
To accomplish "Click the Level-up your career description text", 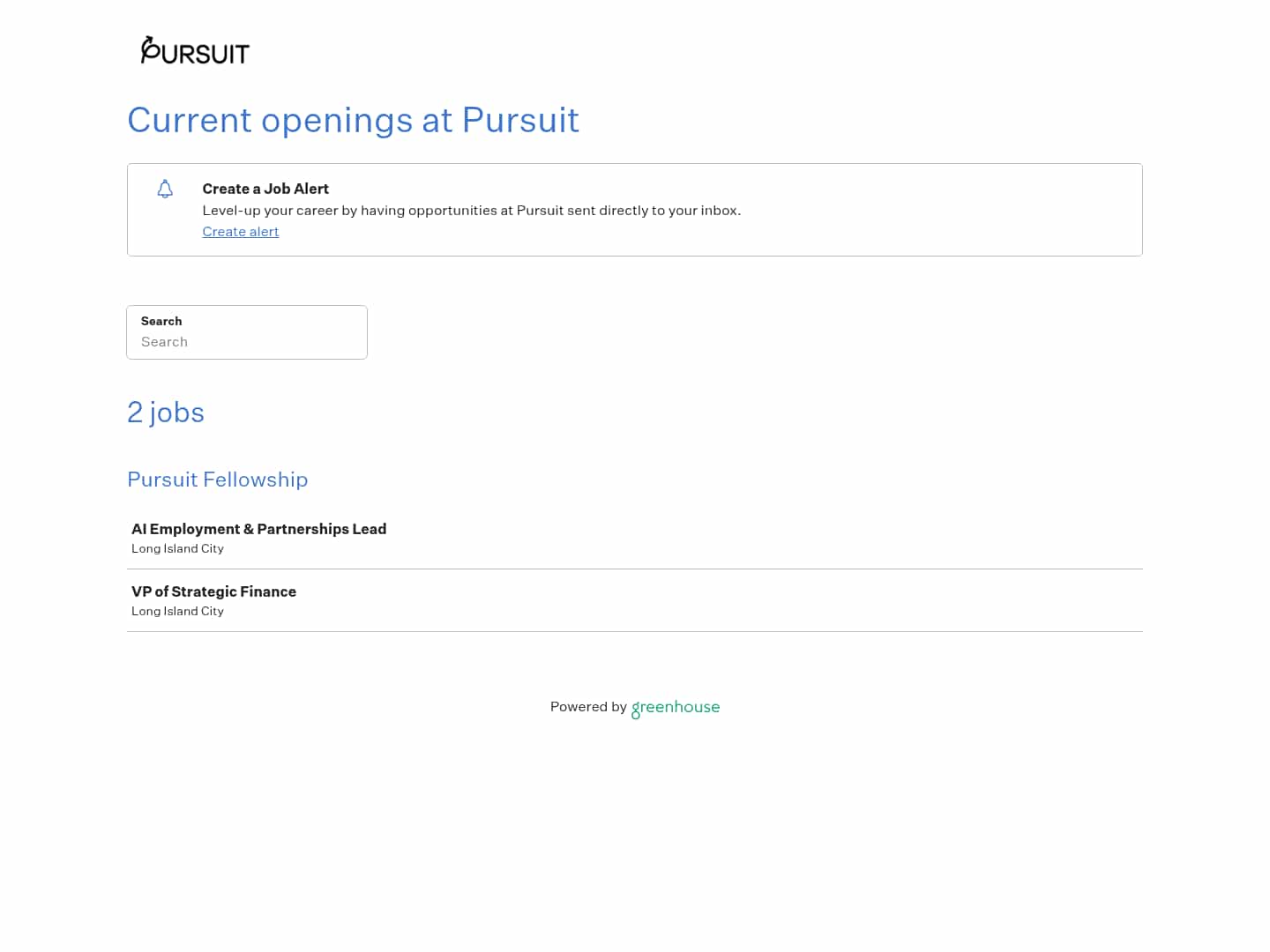I will 353,211.
